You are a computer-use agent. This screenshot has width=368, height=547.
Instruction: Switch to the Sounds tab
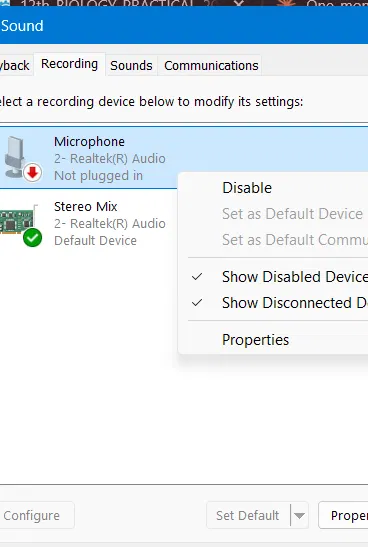131,66
